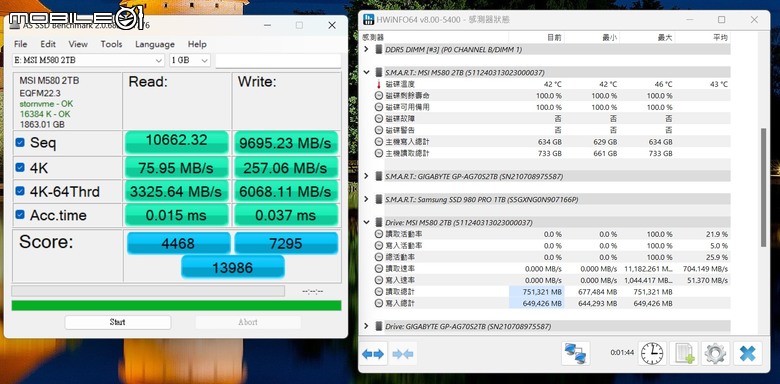Viewport: 780px width, 384px height.
Task: Click the write score 7295 button
Action: point(287,244)
